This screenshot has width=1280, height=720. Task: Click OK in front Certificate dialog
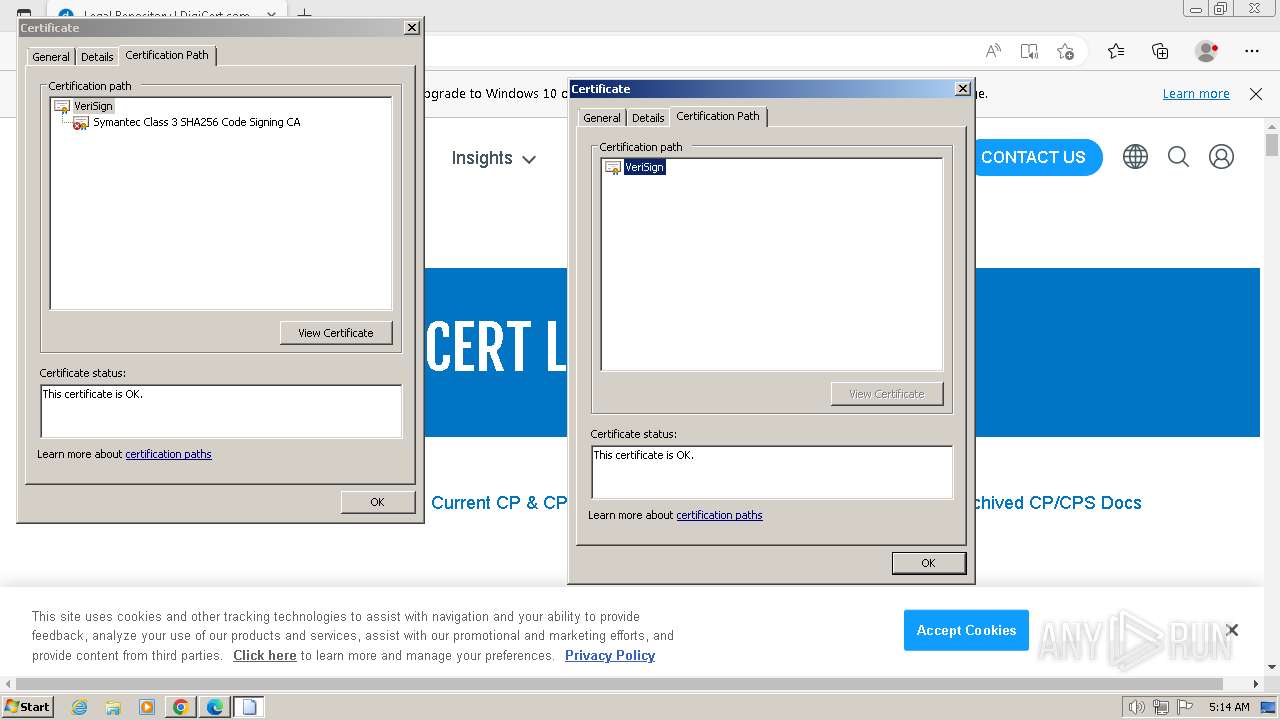pos(928,563)
